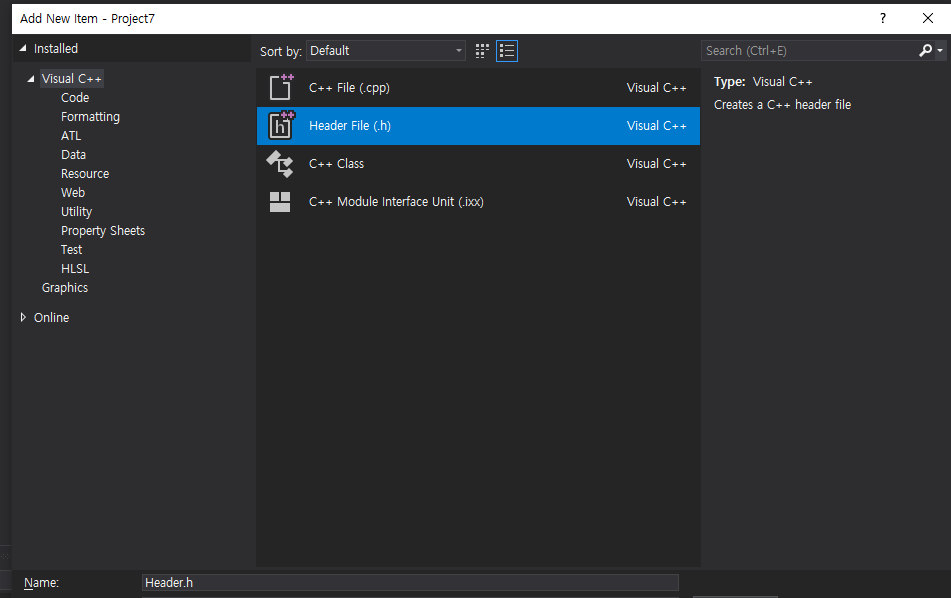
Task: Select the Utility category
Action: click(x=76, y=212)
